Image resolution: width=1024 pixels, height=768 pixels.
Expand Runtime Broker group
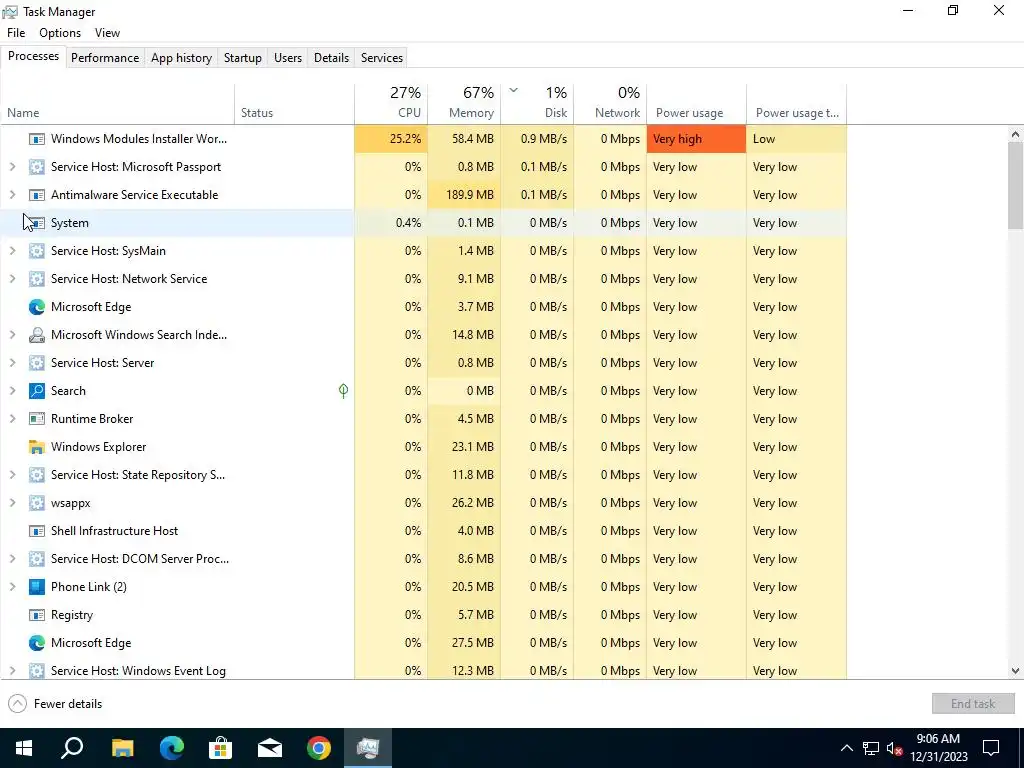click(12, 419)
